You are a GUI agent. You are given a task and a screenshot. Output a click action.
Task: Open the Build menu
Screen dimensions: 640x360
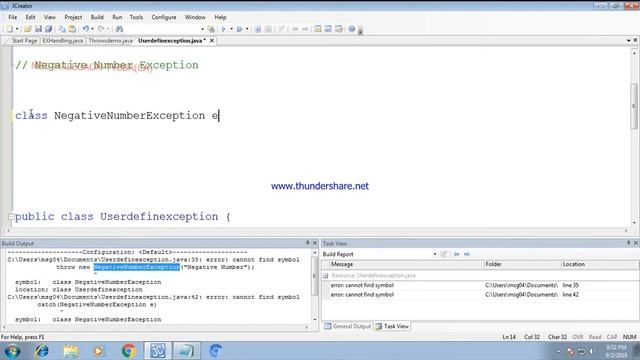point(97,17)
